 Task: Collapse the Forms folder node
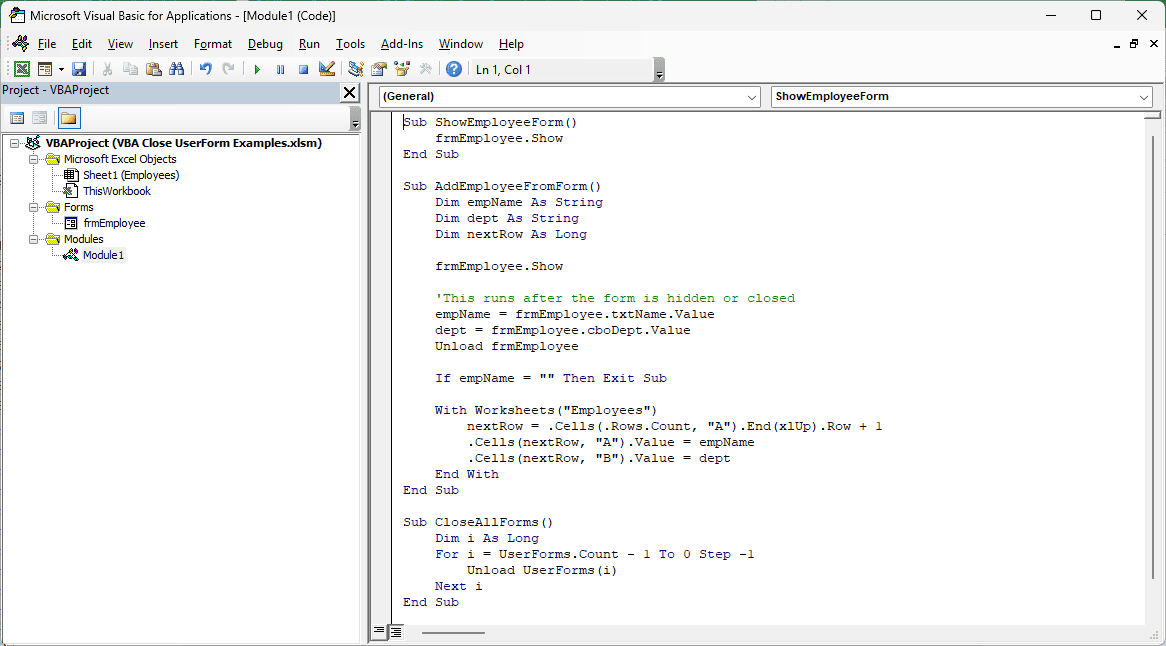tap(33, 207)
